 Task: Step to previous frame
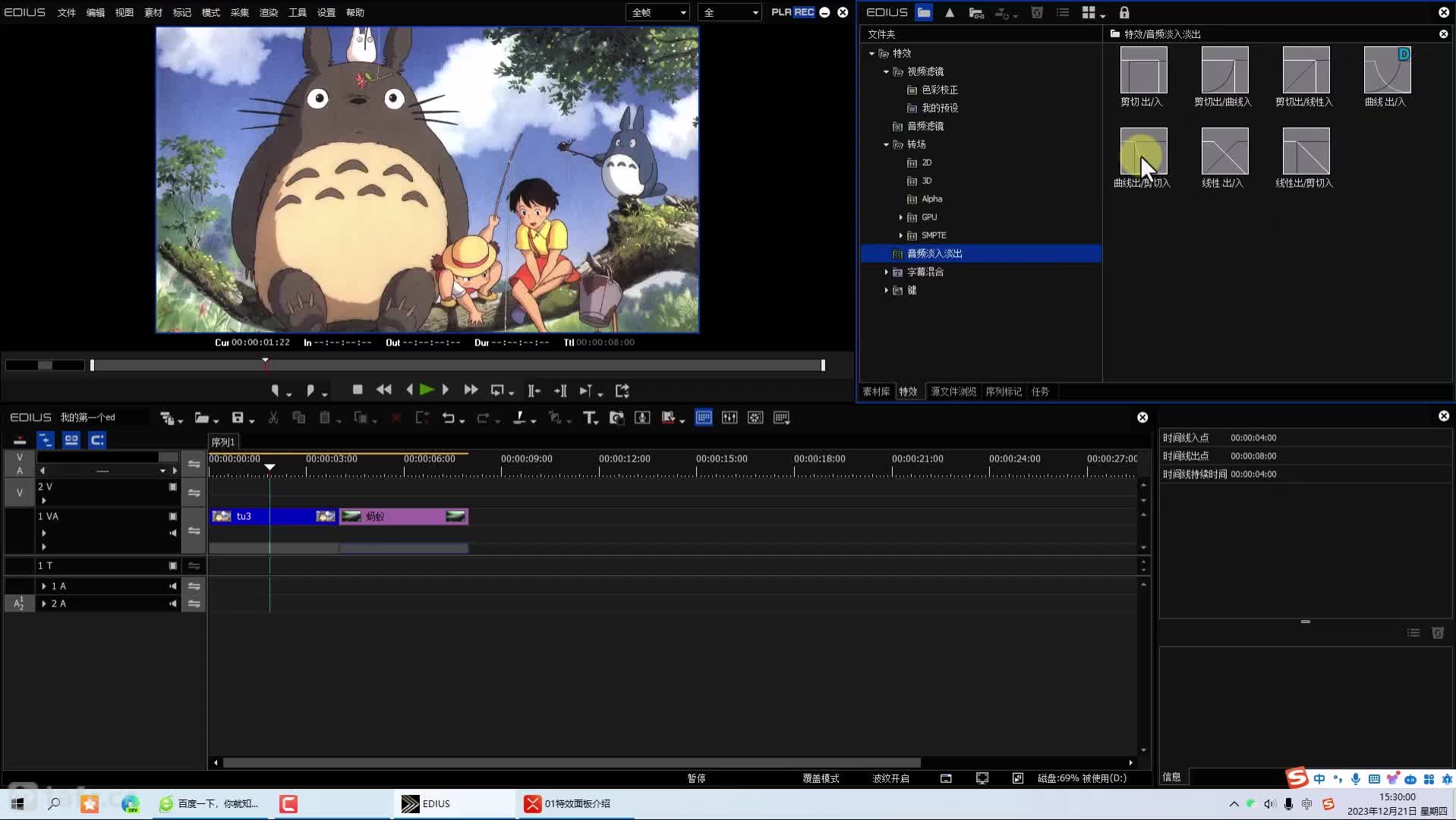pyautogui.click(x=409, y=389)
